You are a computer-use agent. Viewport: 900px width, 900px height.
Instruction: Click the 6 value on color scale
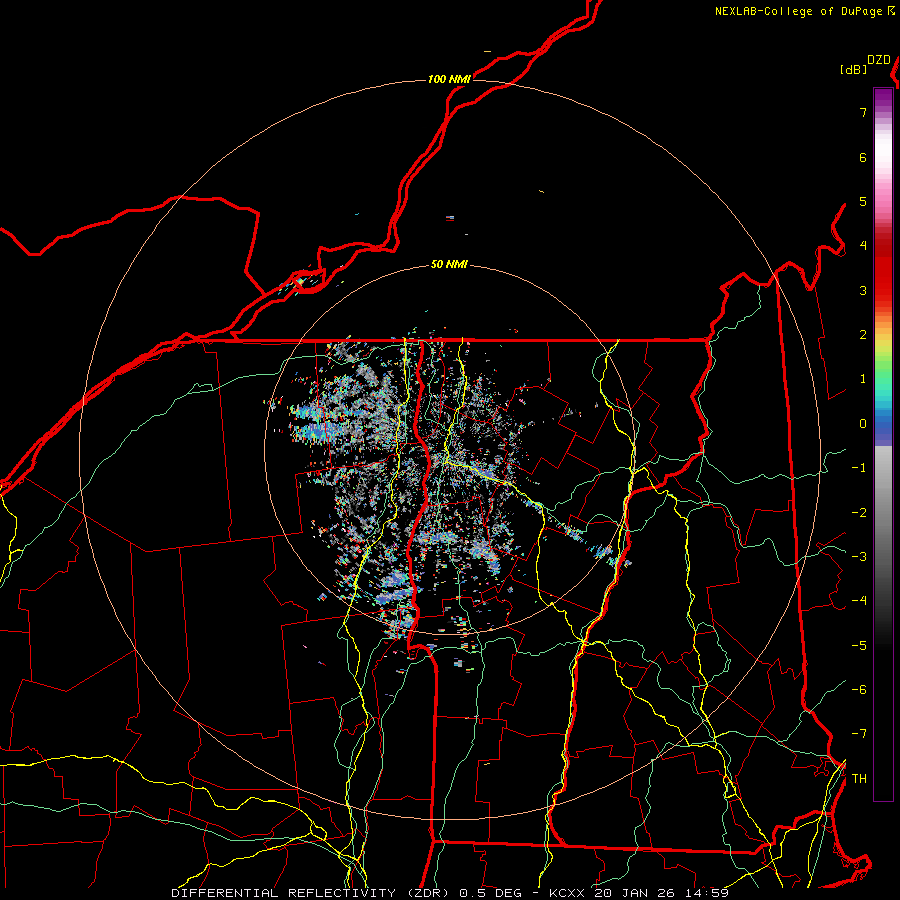click(863, 157)
